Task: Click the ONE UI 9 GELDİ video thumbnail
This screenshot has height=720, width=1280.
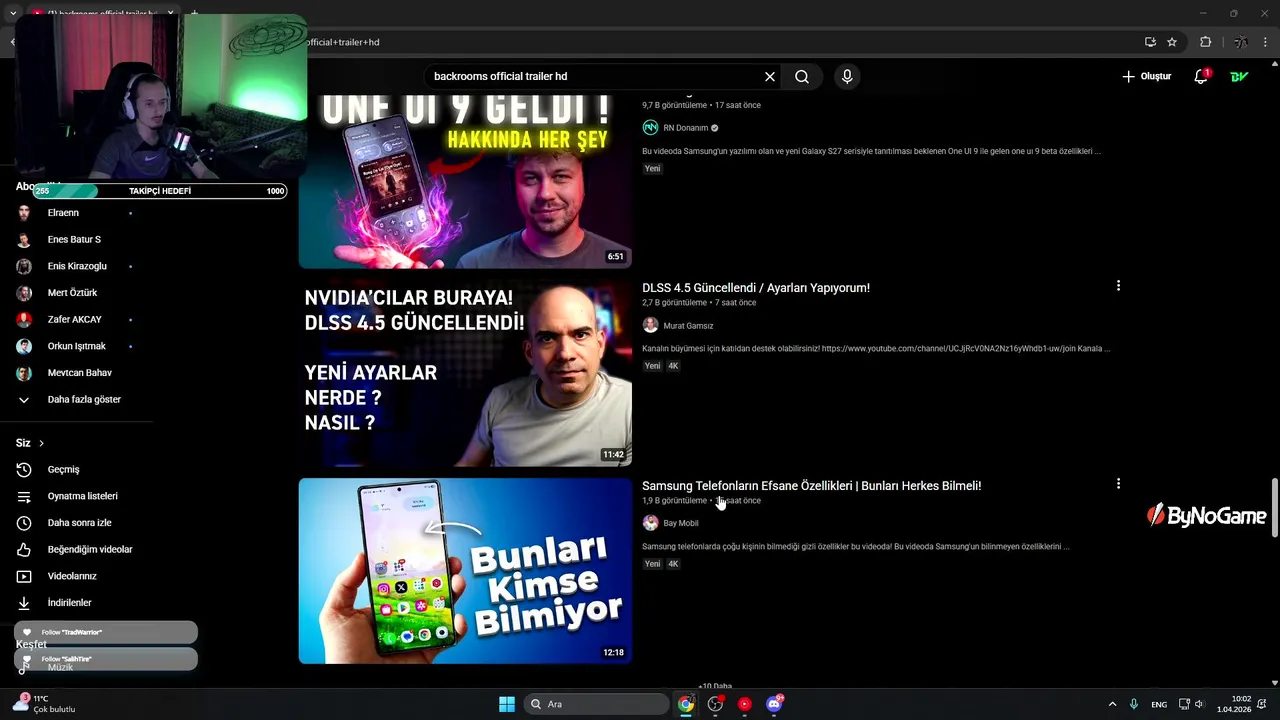Action: (465, 181)
